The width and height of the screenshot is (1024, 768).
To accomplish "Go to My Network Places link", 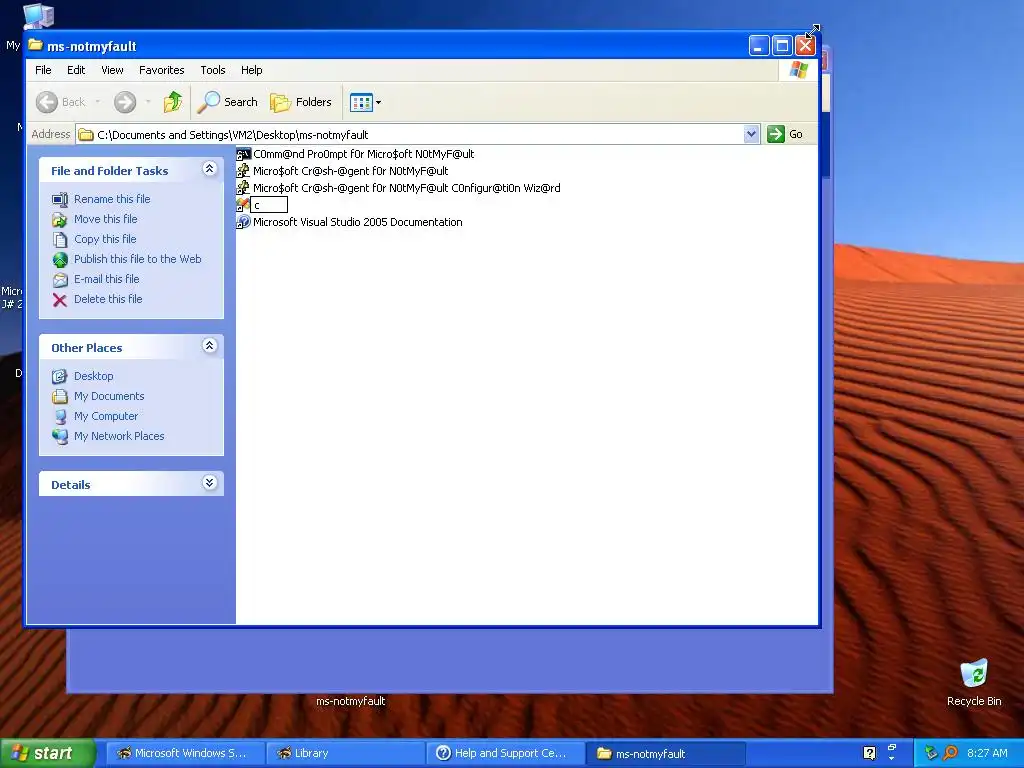I will [119, 436].
